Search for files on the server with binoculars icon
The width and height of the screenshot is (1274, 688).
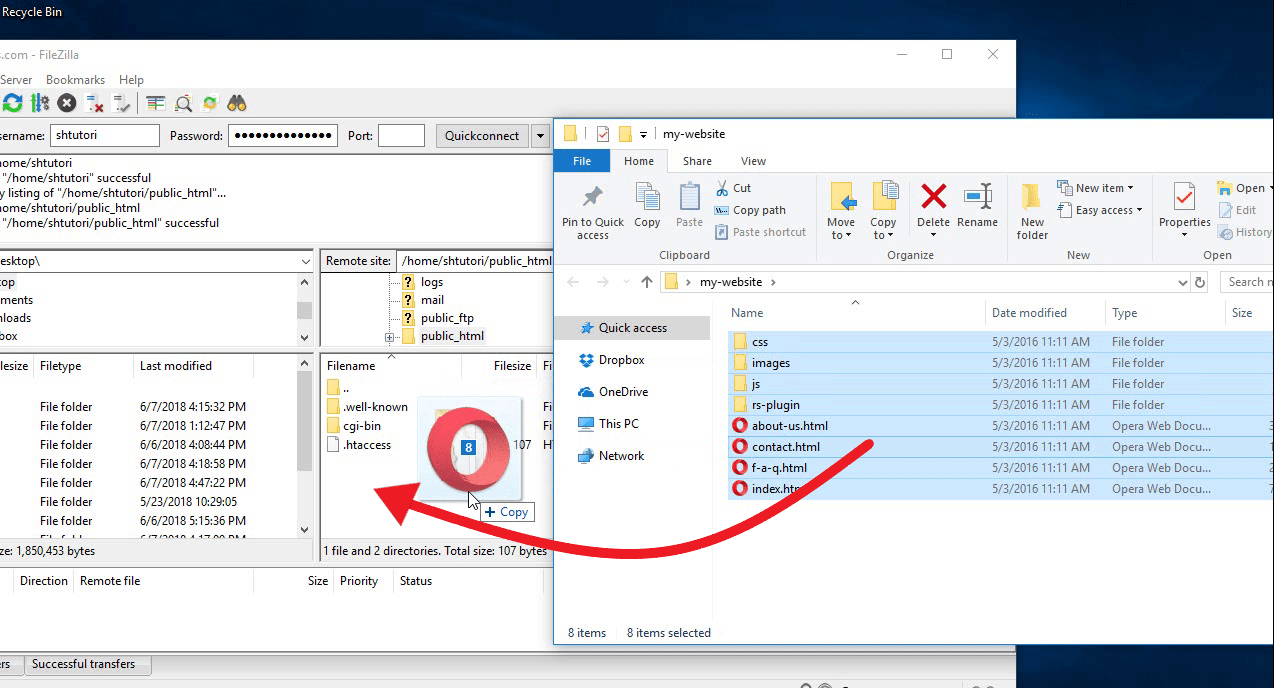tap(237, 102)
